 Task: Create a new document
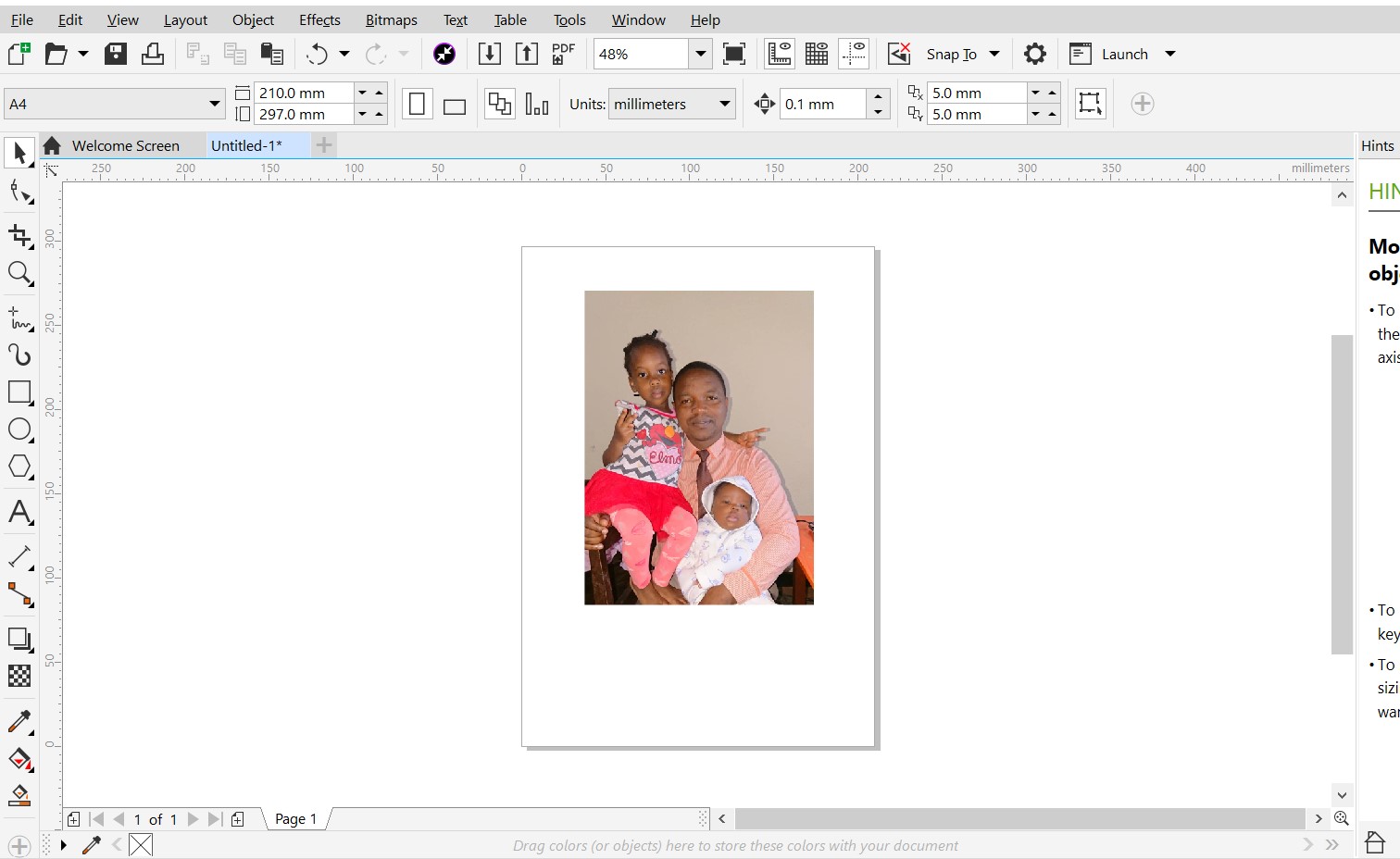[19, 54]
